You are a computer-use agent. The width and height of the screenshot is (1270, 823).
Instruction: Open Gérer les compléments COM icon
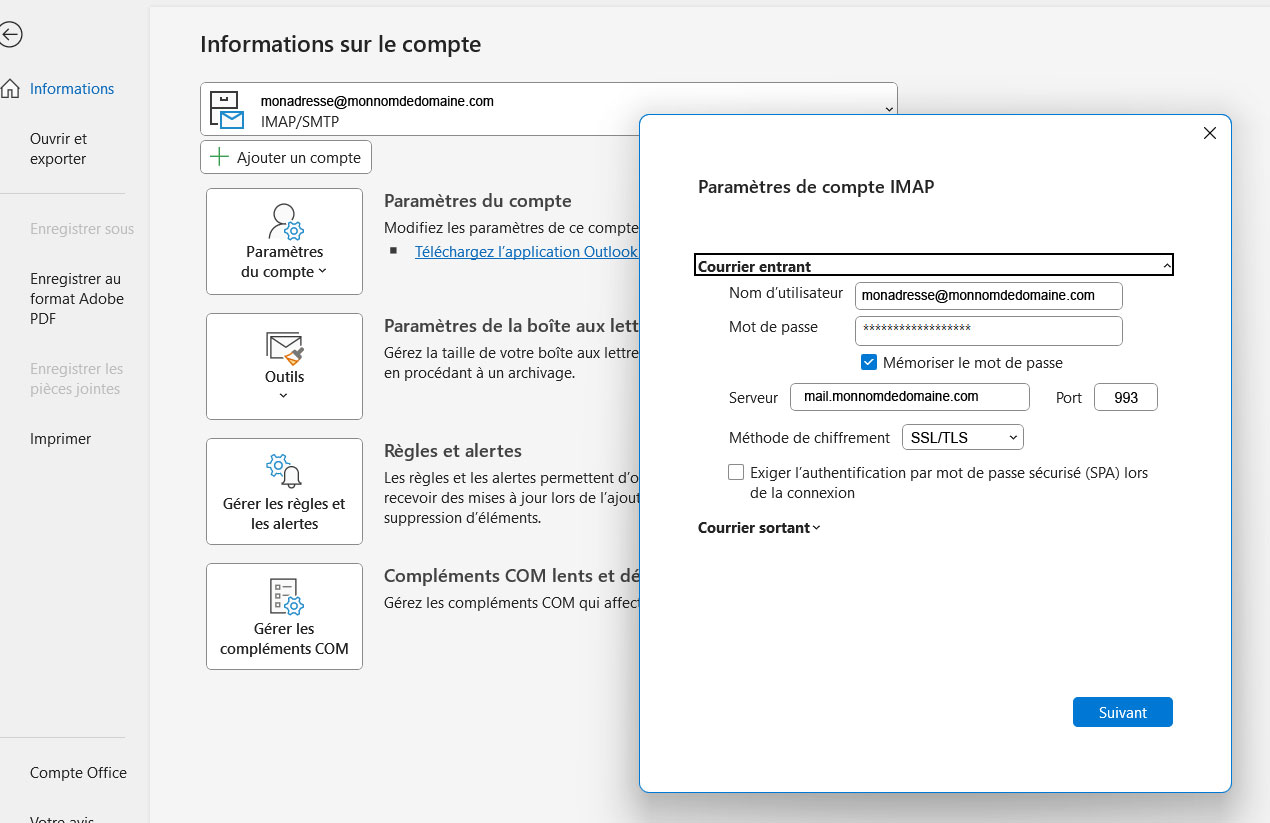pos(284,596)
